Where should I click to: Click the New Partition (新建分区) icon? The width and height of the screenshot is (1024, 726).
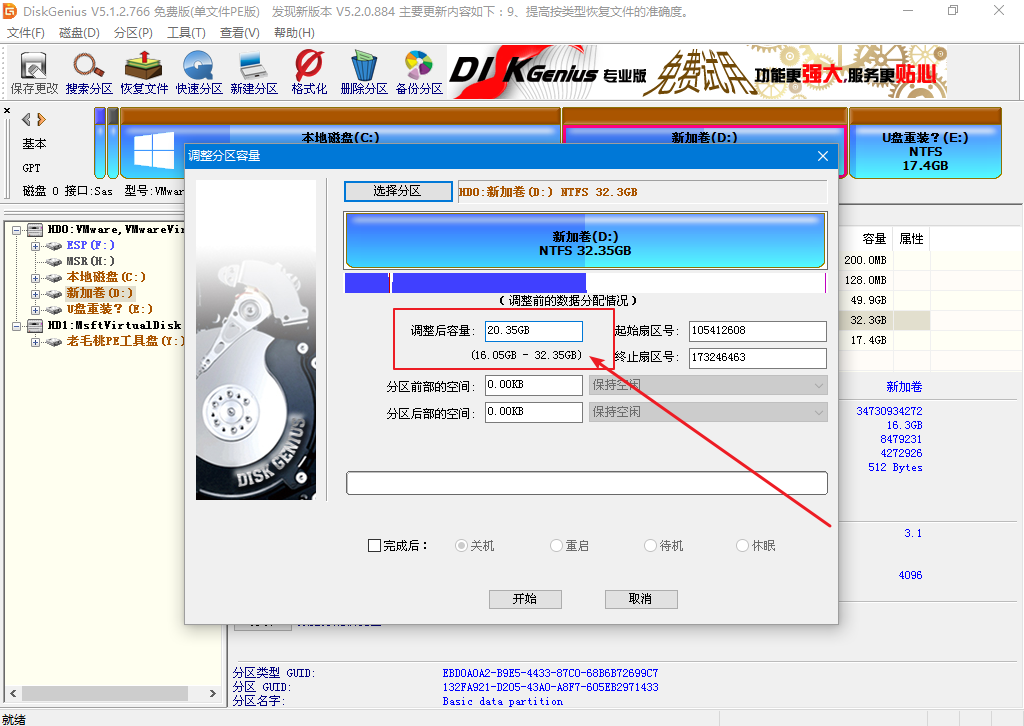tap(254, 72)
